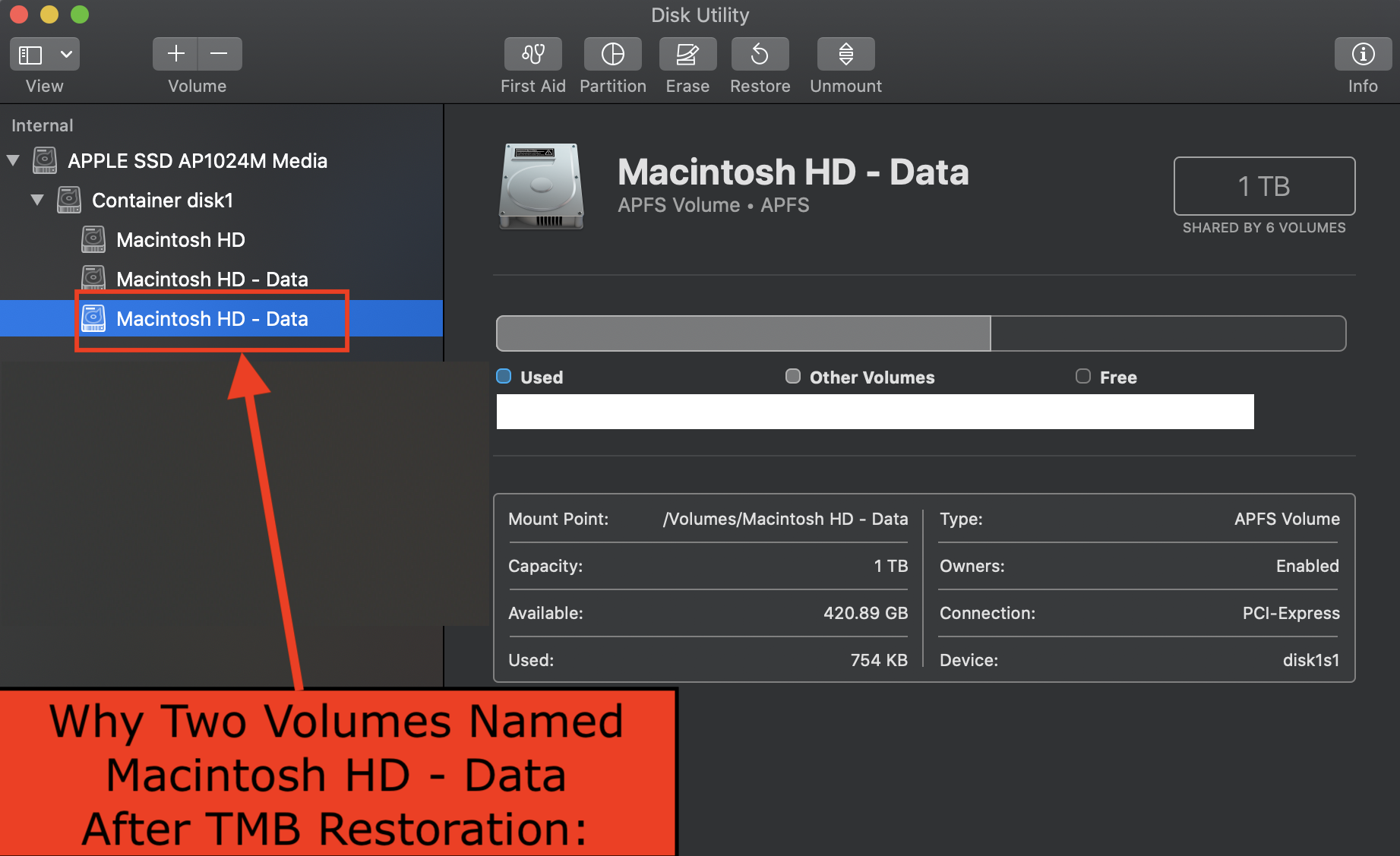The width and height of the screenshot is (1400, 856).
Task: Click the Other Volumes legend label
Action: tap(872, 377)
